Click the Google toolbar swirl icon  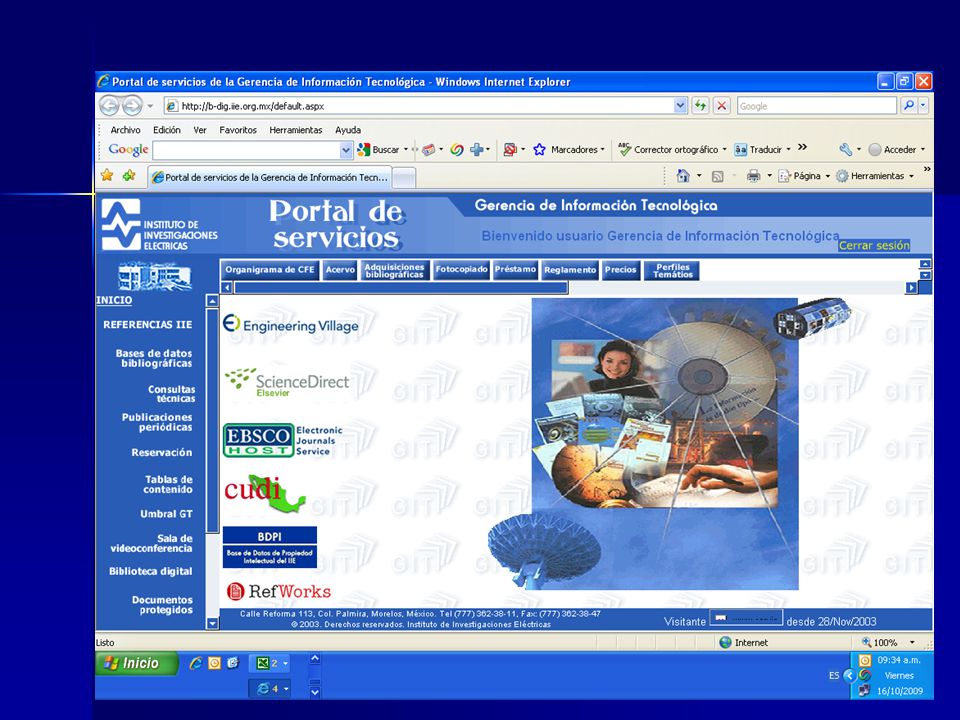[456, 149]
